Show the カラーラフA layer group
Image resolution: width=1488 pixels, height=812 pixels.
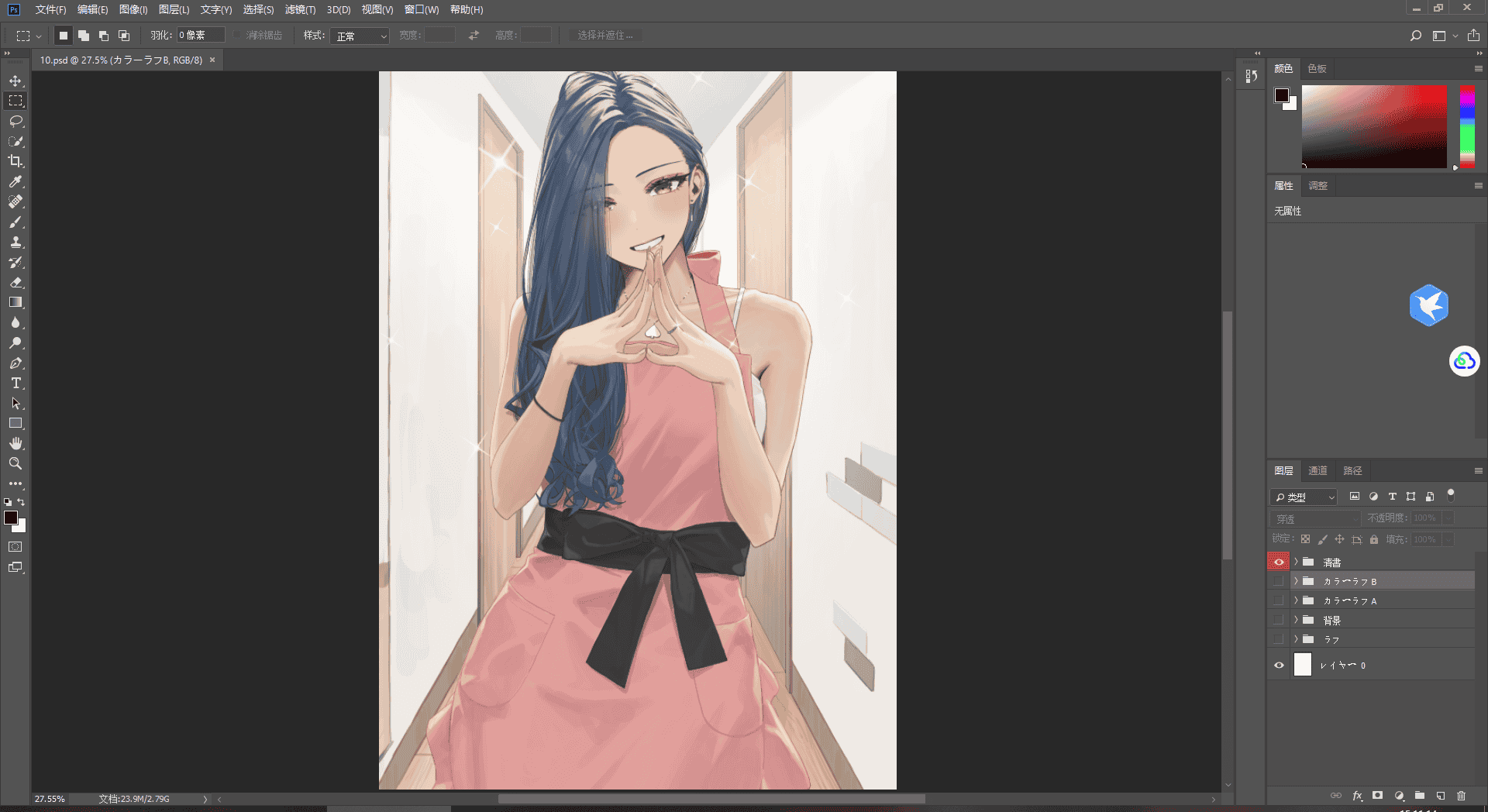[x=1279, y=600]
